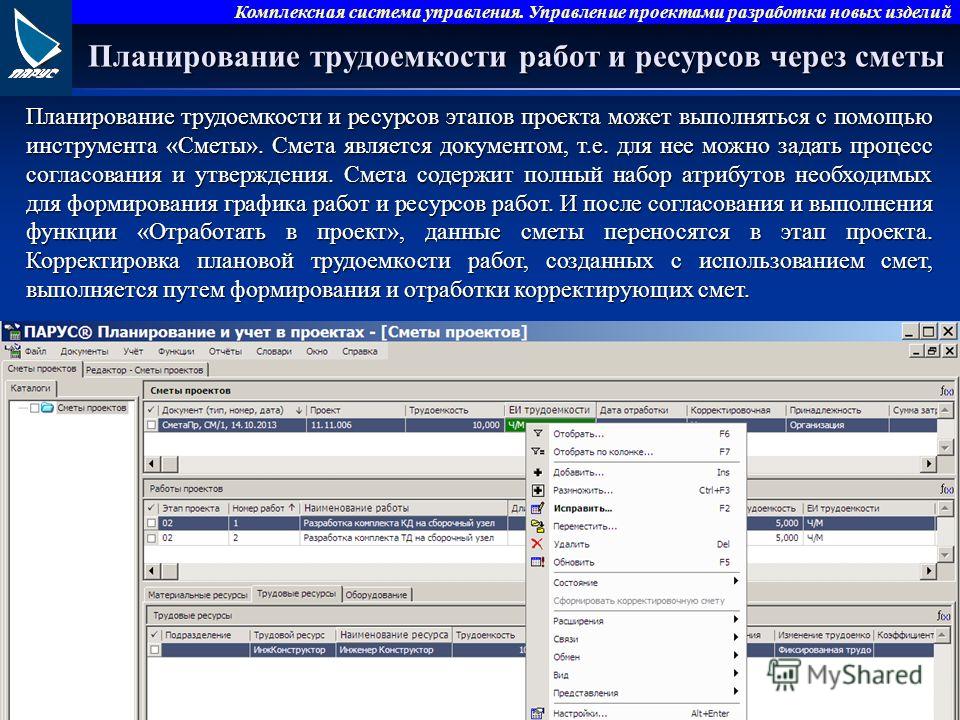Image resolution: width=960 pixels, height=720 pixels.
Task: Click the Подразделение column header
Action: tap(206, 635)
